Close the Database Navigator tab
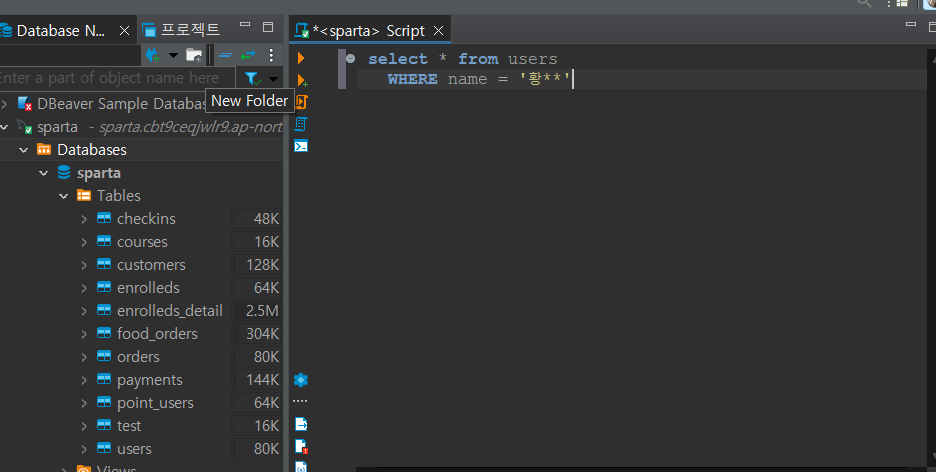Image resolution: width=936 pixels, height=472 pixels. click(x=124, y=30)
